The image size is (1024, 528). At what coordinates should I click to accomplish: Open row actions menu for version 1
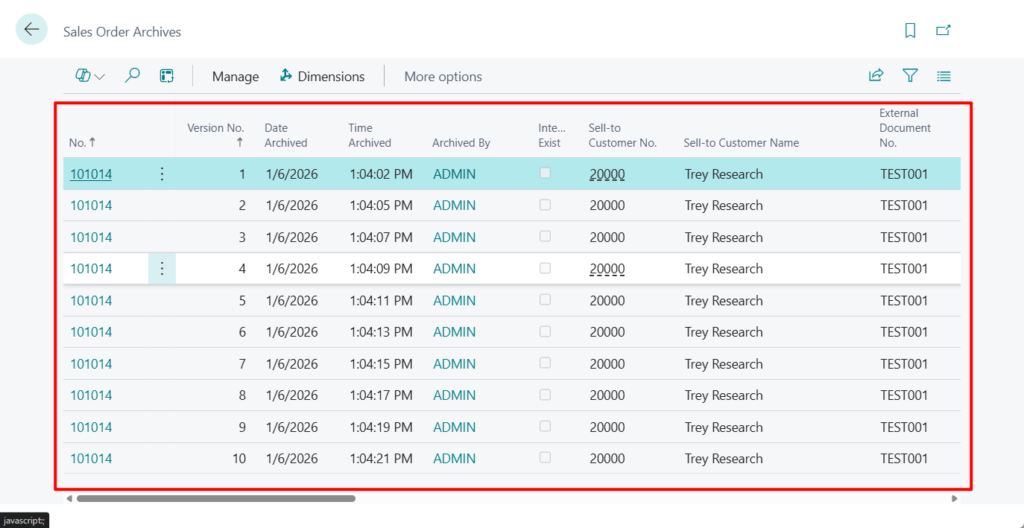coord(162,174)
